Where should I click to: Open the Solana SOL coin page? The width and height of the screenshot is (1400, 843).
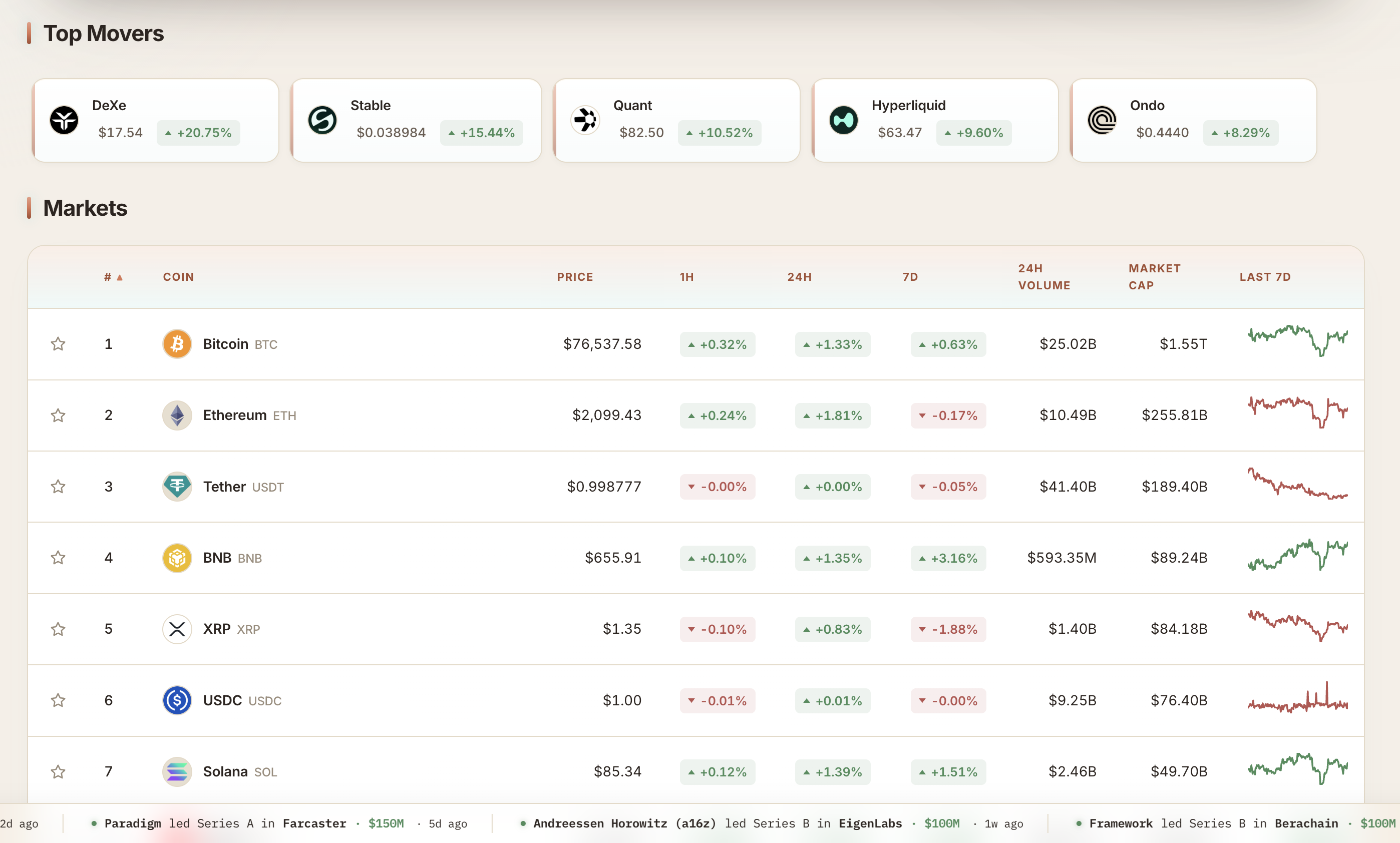(x=240, y=771)
